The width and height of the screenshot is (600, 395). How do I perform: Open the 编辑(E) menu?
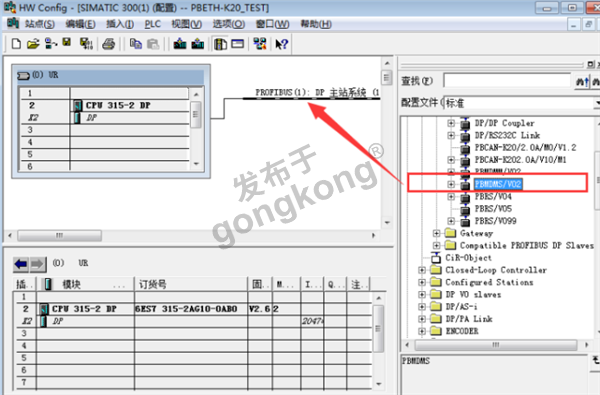(80, 24)
